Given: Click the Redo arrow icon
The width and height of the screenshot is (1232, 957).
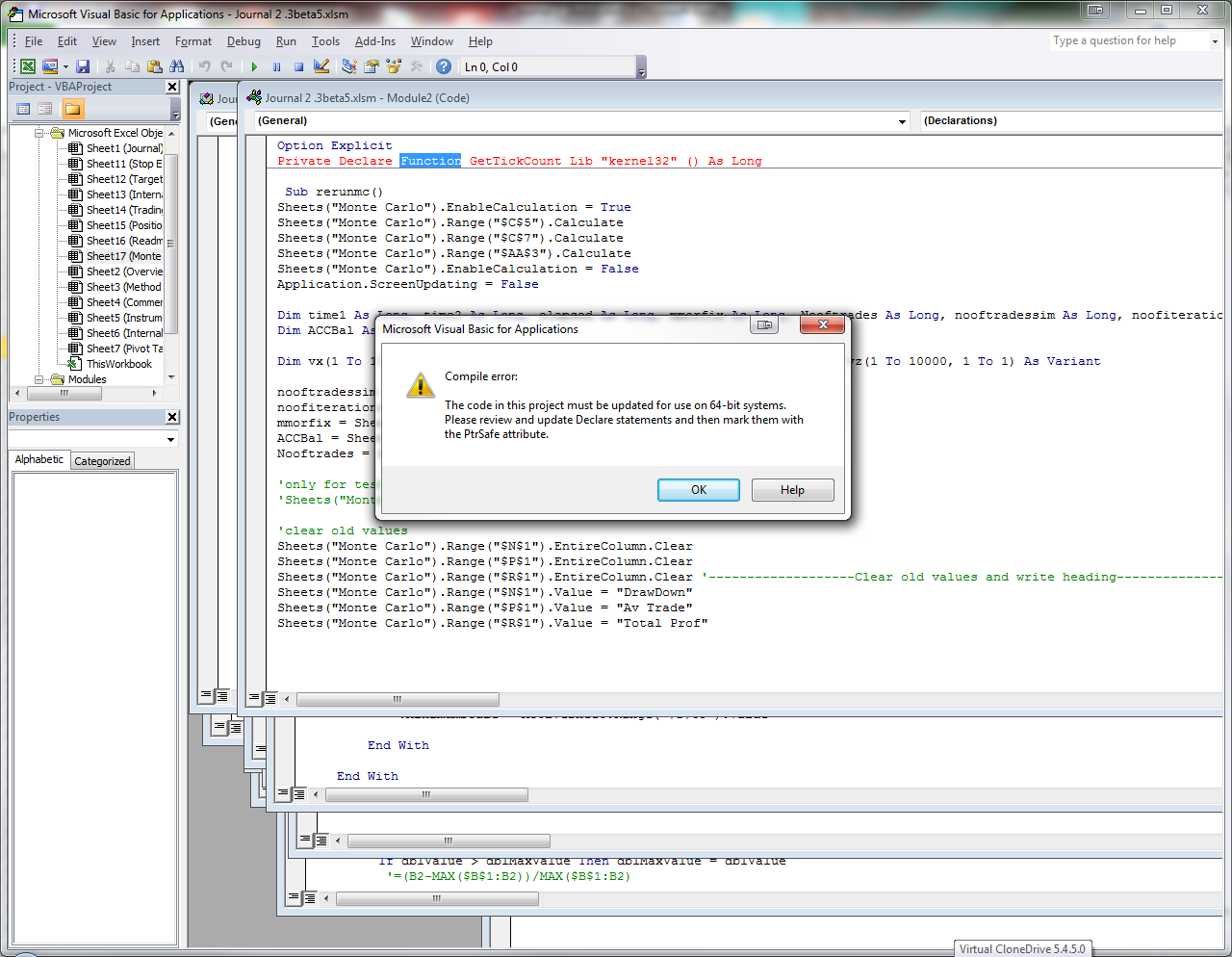Looking at the screenshot, I should [226, 66].
